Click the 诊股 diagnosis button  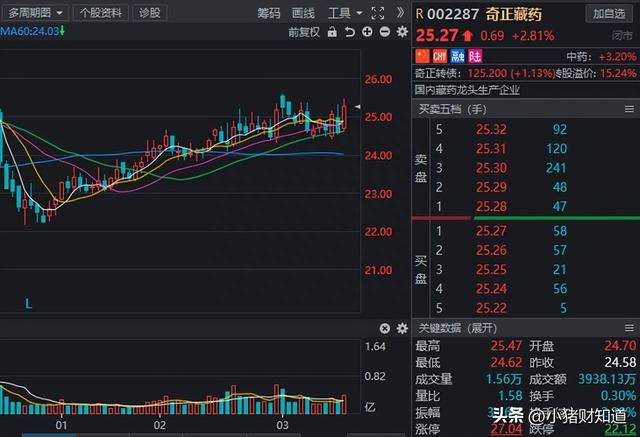click(x=149, y=13)
